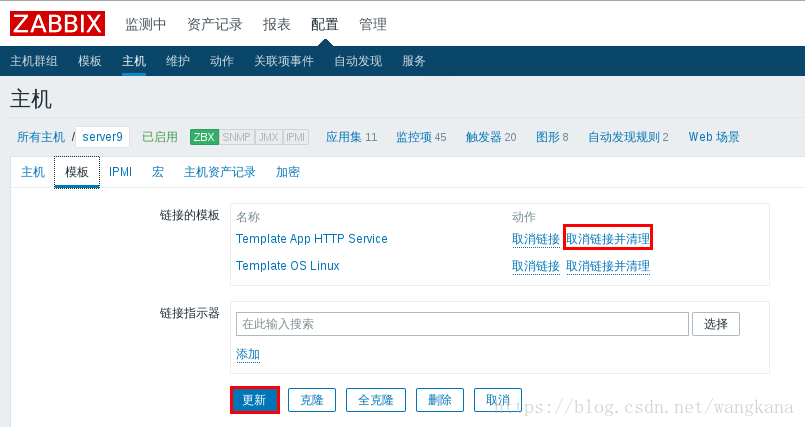
Task: Switch to the IPMI form tab
Action: coord(121,172)
